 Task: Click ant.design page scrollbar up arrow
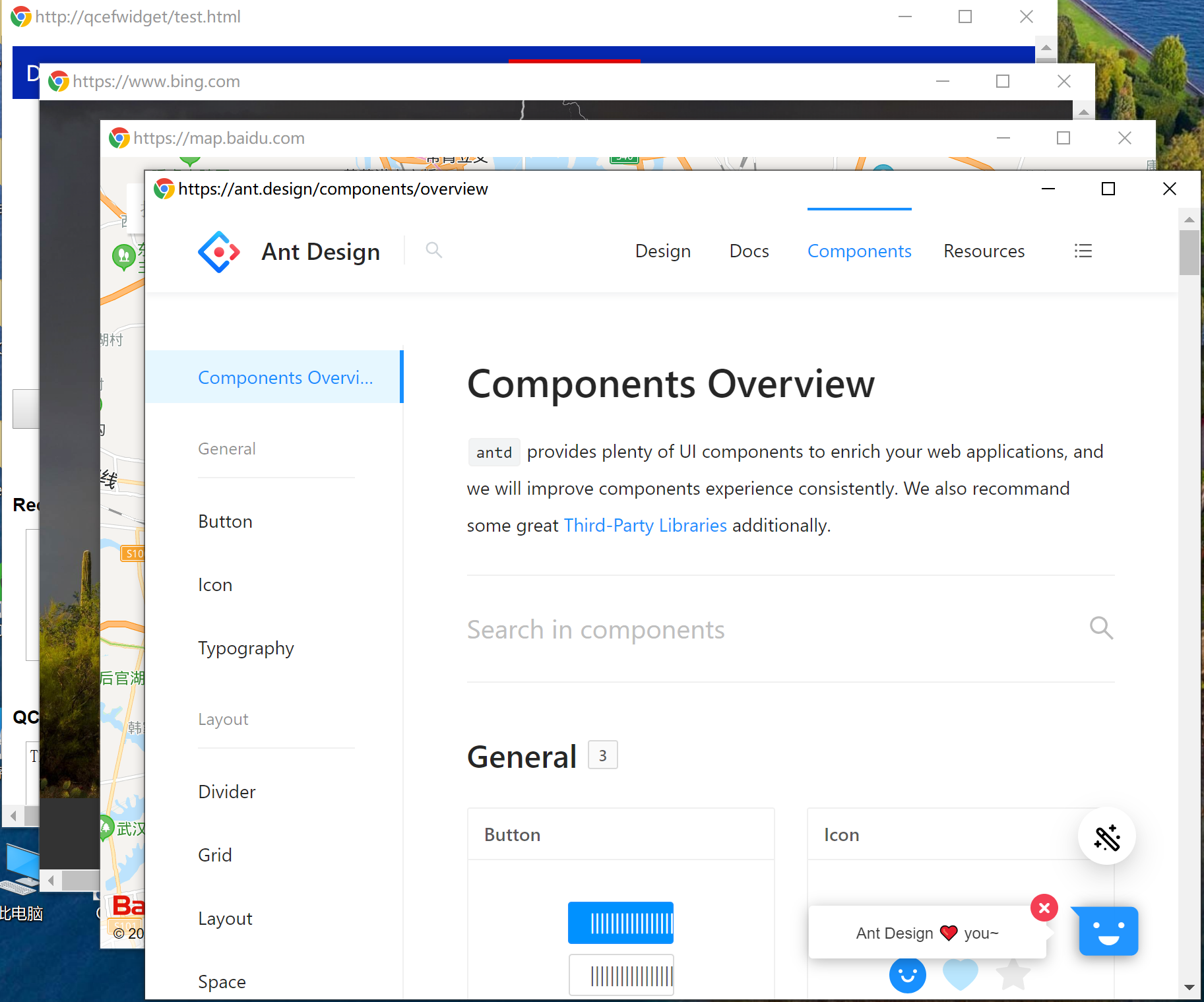tap(1189, 220)
